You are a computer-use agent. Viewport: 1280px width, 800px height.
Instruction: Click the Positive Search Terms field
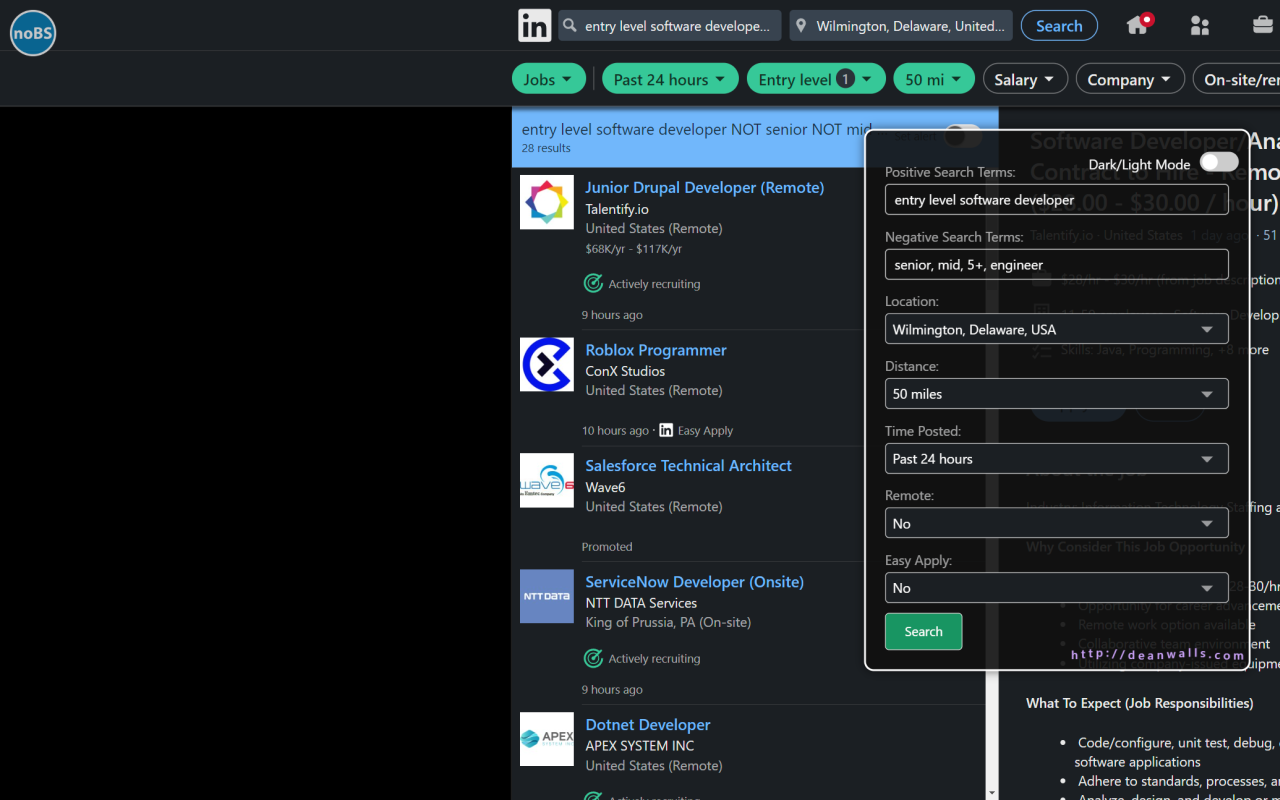point(1057,199)
